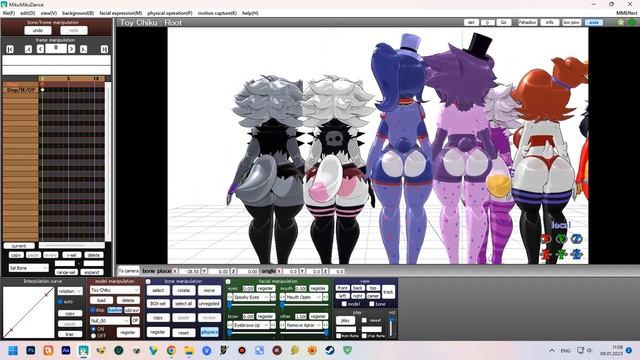Viewport: 640px width, 360px height.
Task: Click the red X move axis icon
Action: pyautogui.click(x=546, y=254)
